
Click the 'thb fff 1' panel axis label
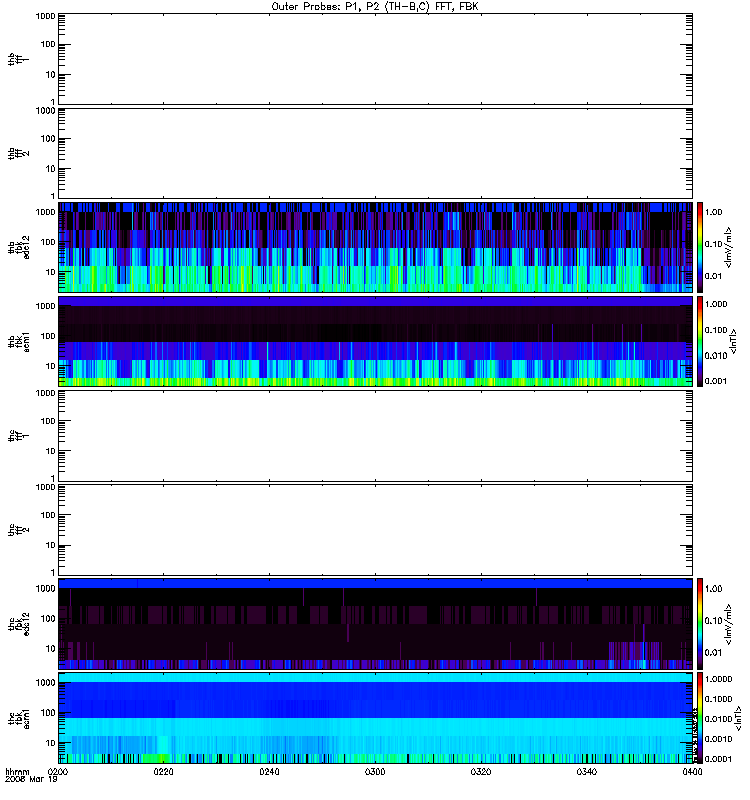18,59
